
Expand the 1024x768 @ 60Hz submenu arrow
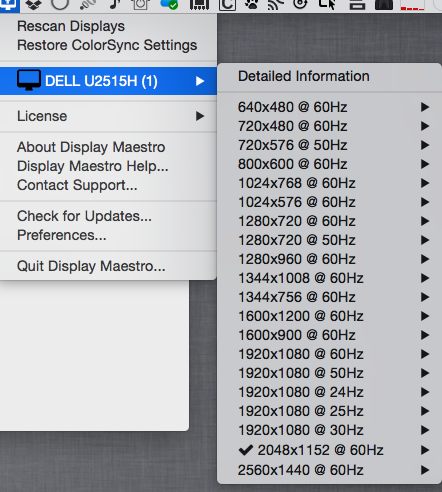coord(425,183)
